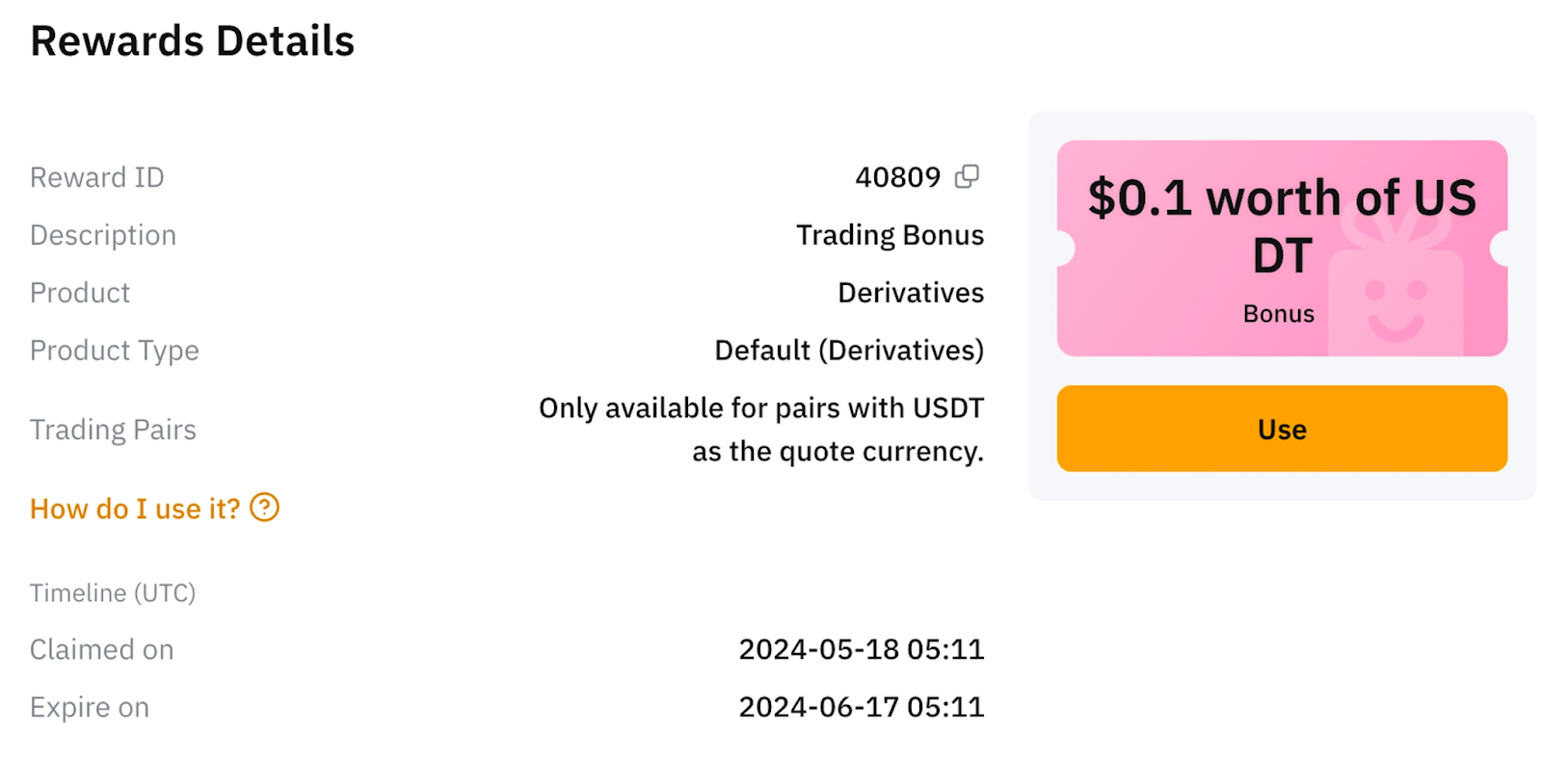Click the claimed date 2024-05-18 05:11
1542x784 pixels.
[x=861, y=650]
